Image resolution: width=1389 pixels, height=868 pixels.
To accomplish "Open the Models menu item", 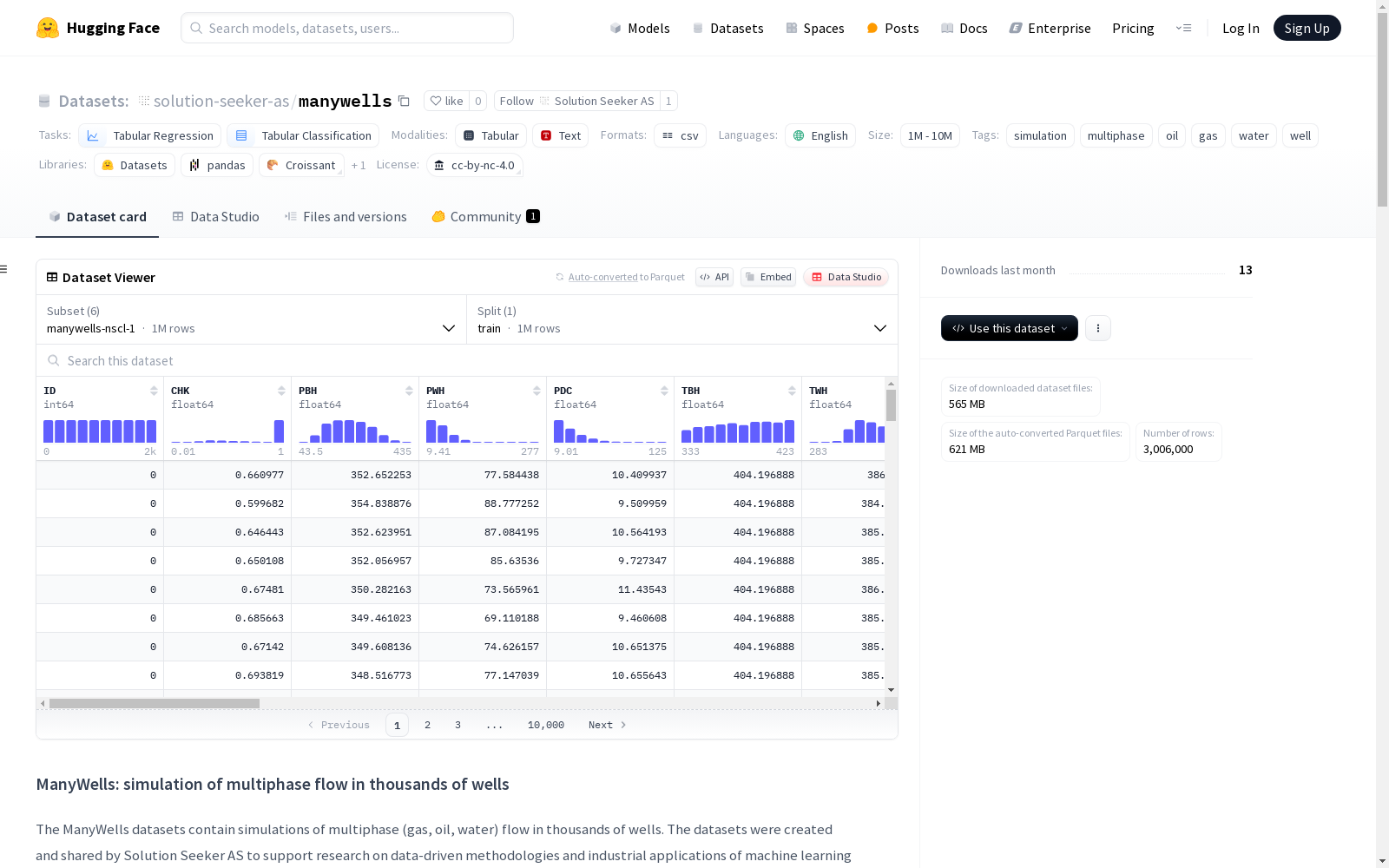I will click(x=640, y=28).
